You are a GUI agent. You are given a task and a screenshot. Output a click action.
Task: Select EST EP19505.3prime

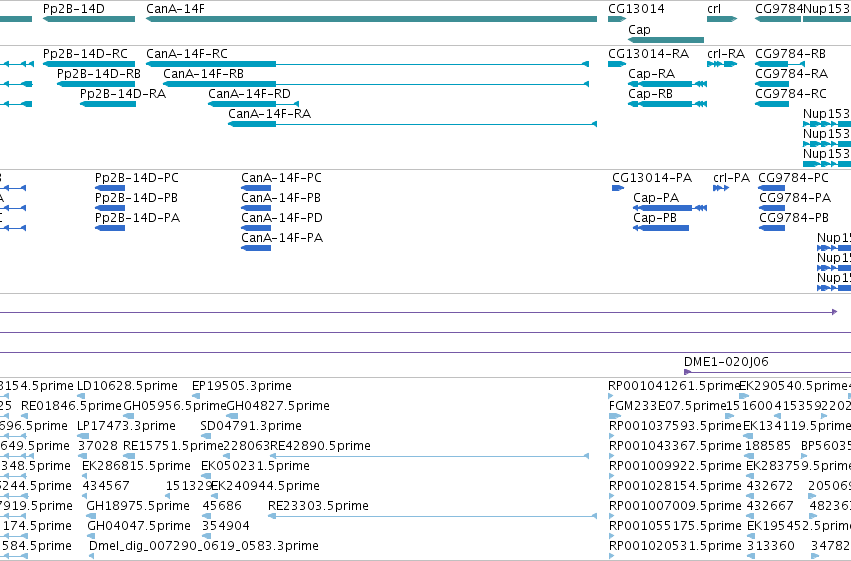tap(196, 396)
